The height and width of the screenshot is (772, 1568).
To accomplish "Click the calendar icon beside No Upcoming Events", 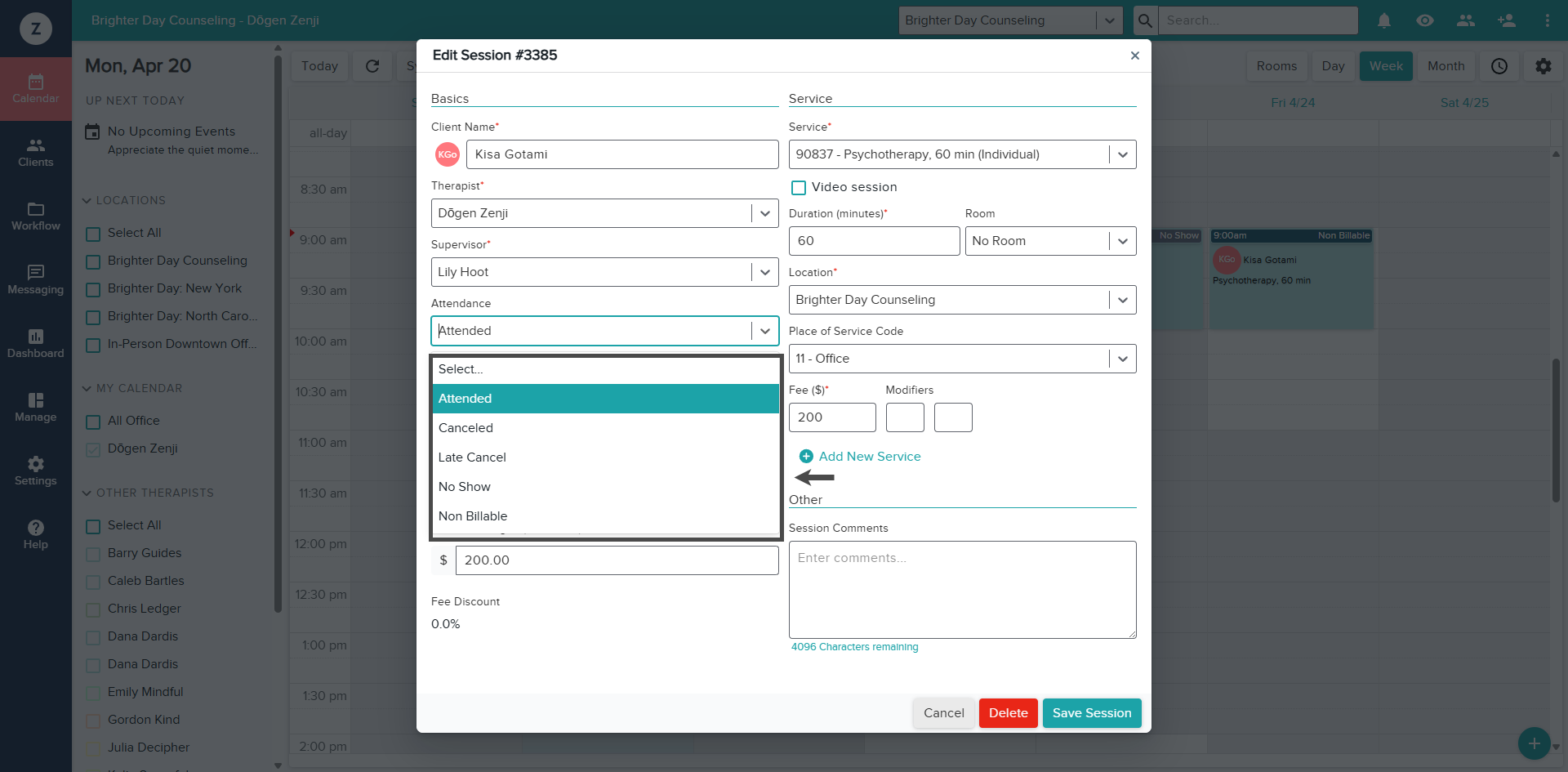I will click(93, 132).
